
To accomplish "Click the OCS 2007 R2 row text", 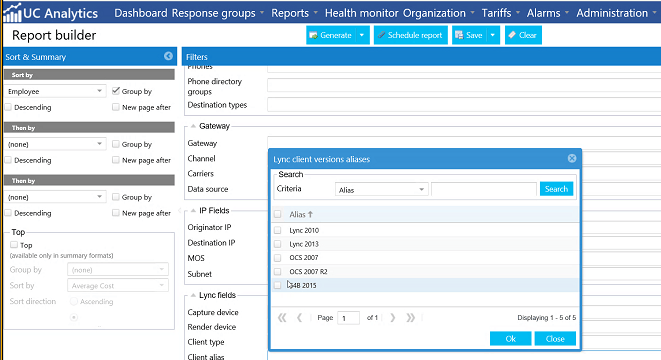I will coord(308,271).
